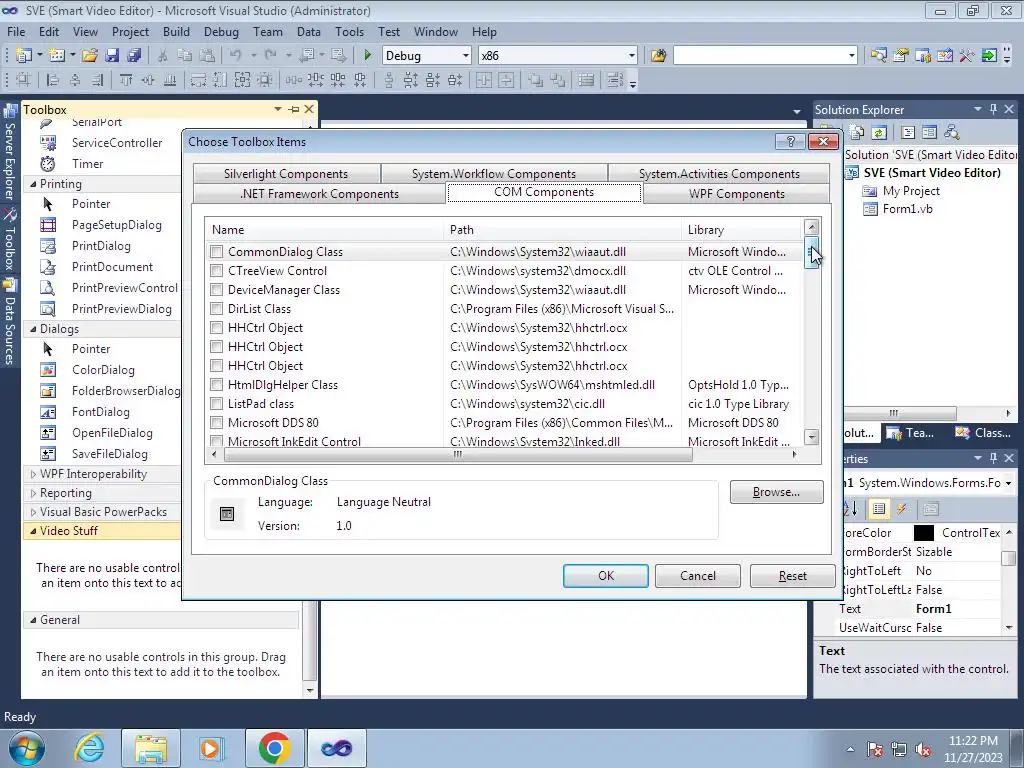Open the Debug configuration dropdown
Screen dimensions: 1024x768
pos(465,56)
